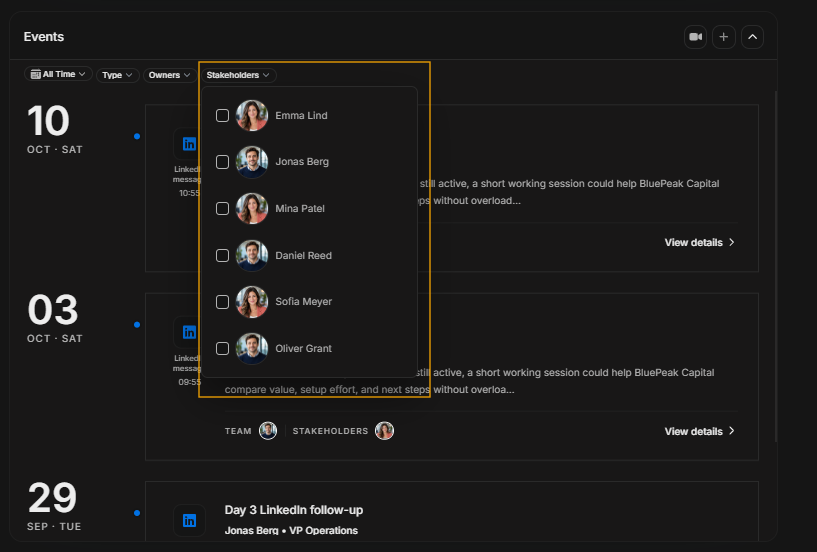
Task: Collapse the Events panel with up chevron
Action: 752,37
